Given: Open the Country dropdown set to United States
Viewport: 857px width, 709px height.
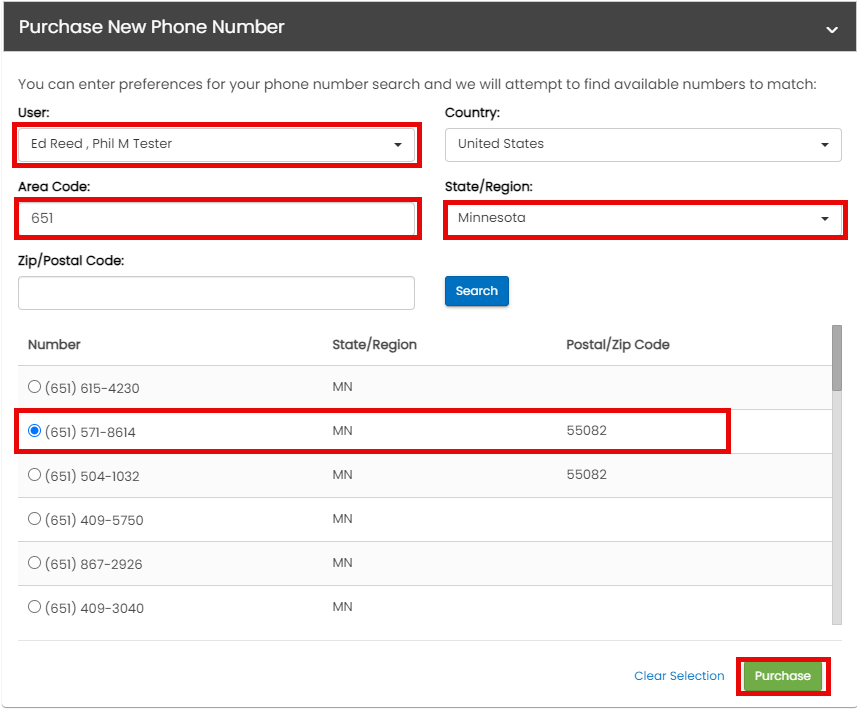Looking at the screenshot, I should (x=643, y=145).
